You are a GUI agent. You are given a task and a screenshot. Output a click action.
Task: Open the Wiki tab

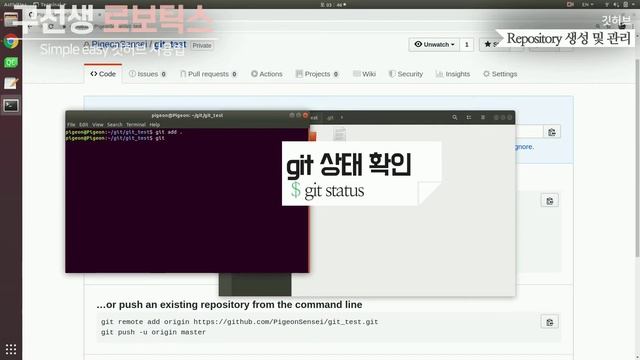click(364, 74)
